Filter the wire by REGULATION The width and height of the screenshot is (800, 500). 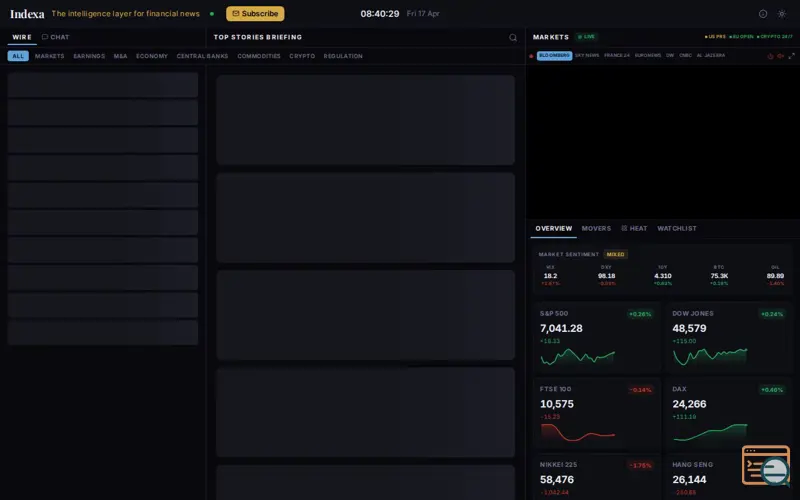click(x=343, y=56)
